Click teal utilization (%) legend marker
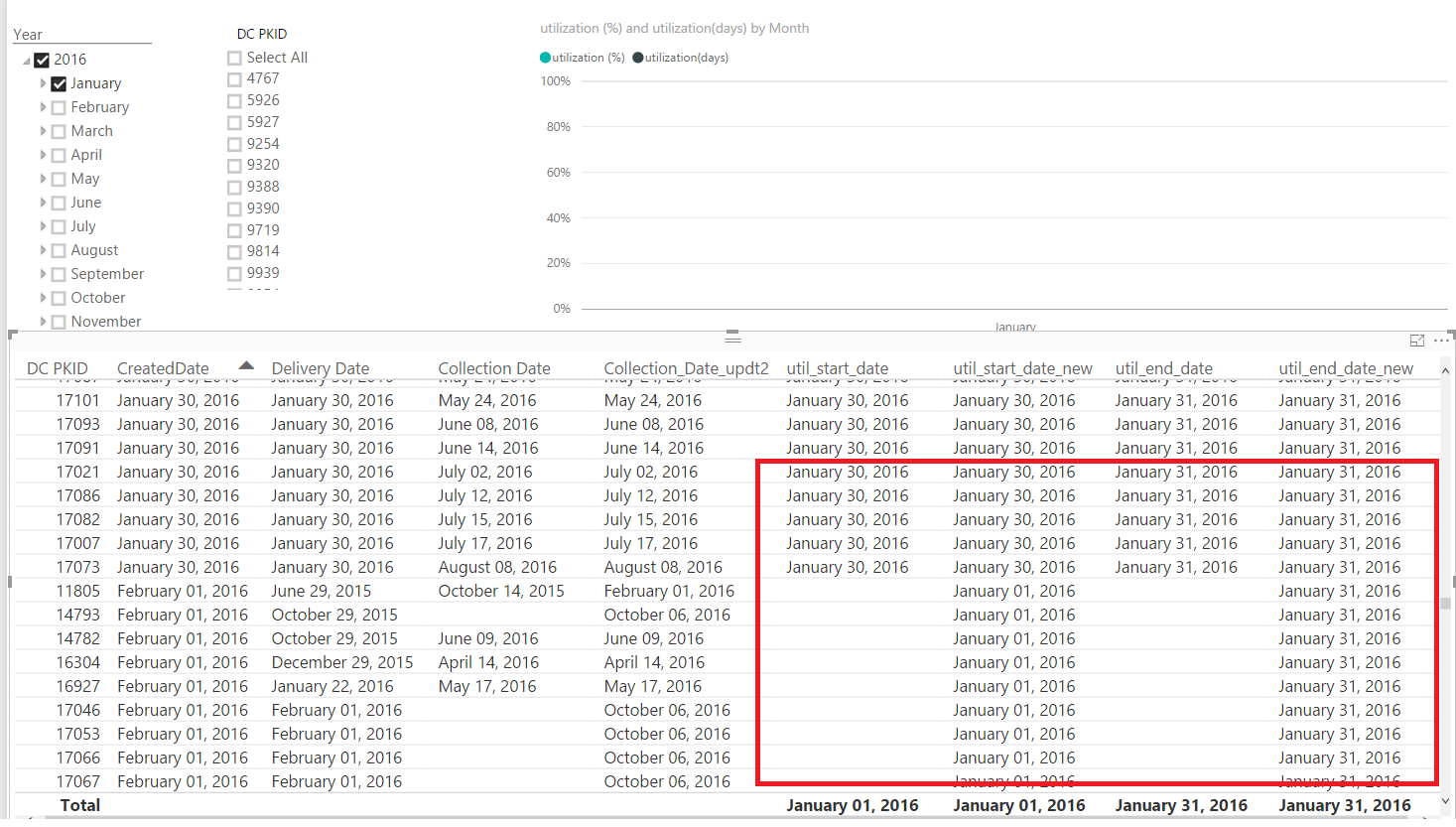 point(545,58)
